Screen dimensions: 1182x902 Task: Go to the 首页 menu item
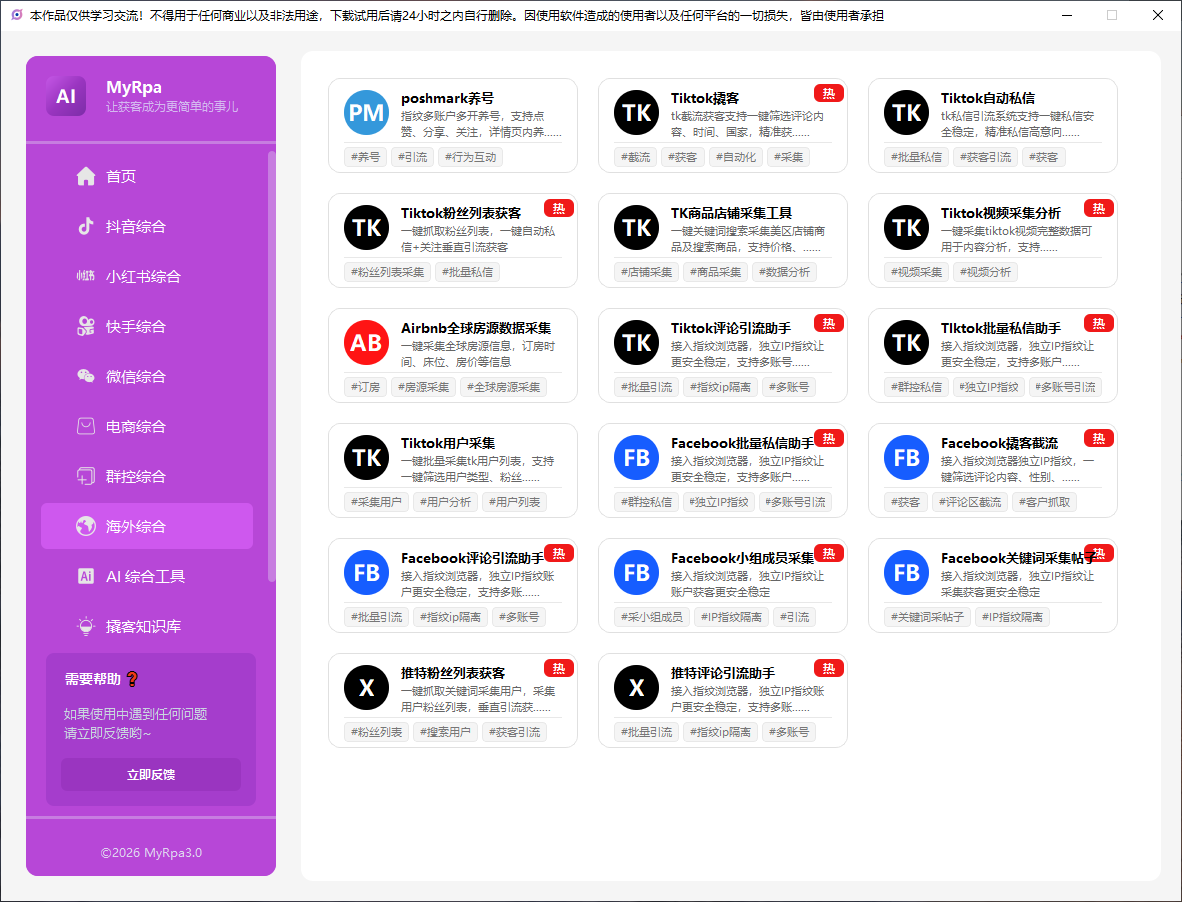coord(147,176)
